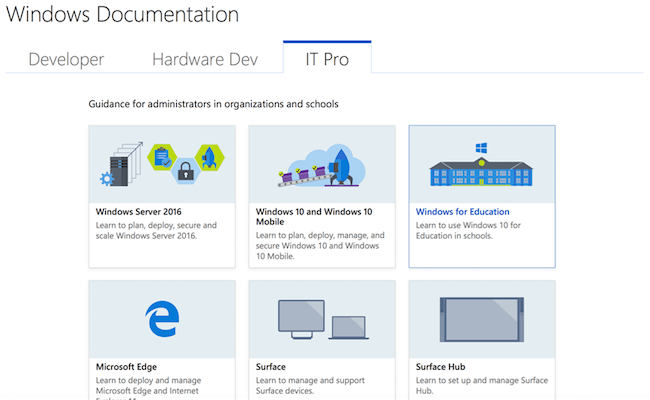Click the Microsoft Edge logo icon
Image resolution: width=650 pixels, height=400 pixels.
coord(162,318)
